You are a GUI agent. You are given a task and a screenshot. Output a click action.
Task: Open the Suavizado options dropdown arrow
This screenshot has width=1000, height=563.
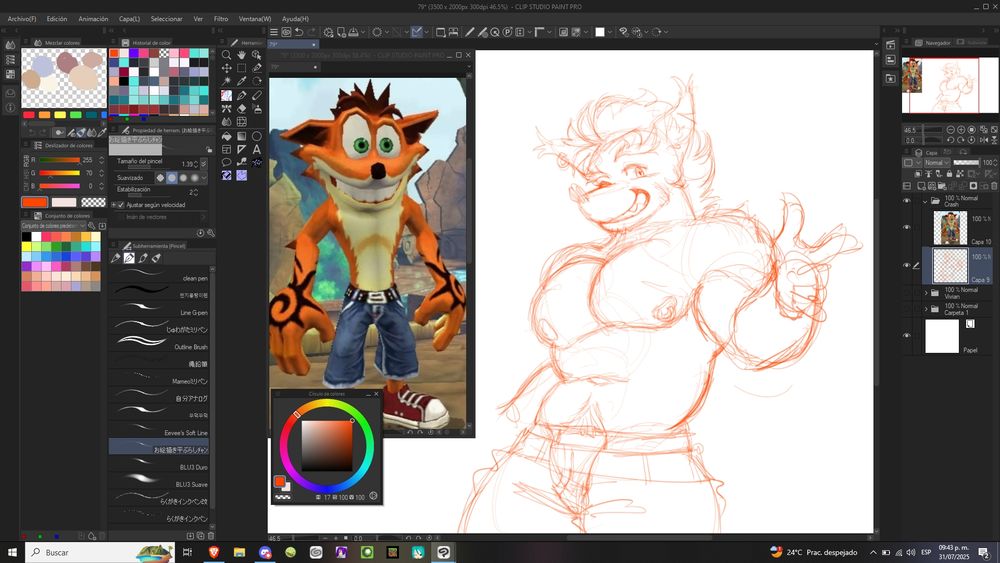[x=205, y=178]
